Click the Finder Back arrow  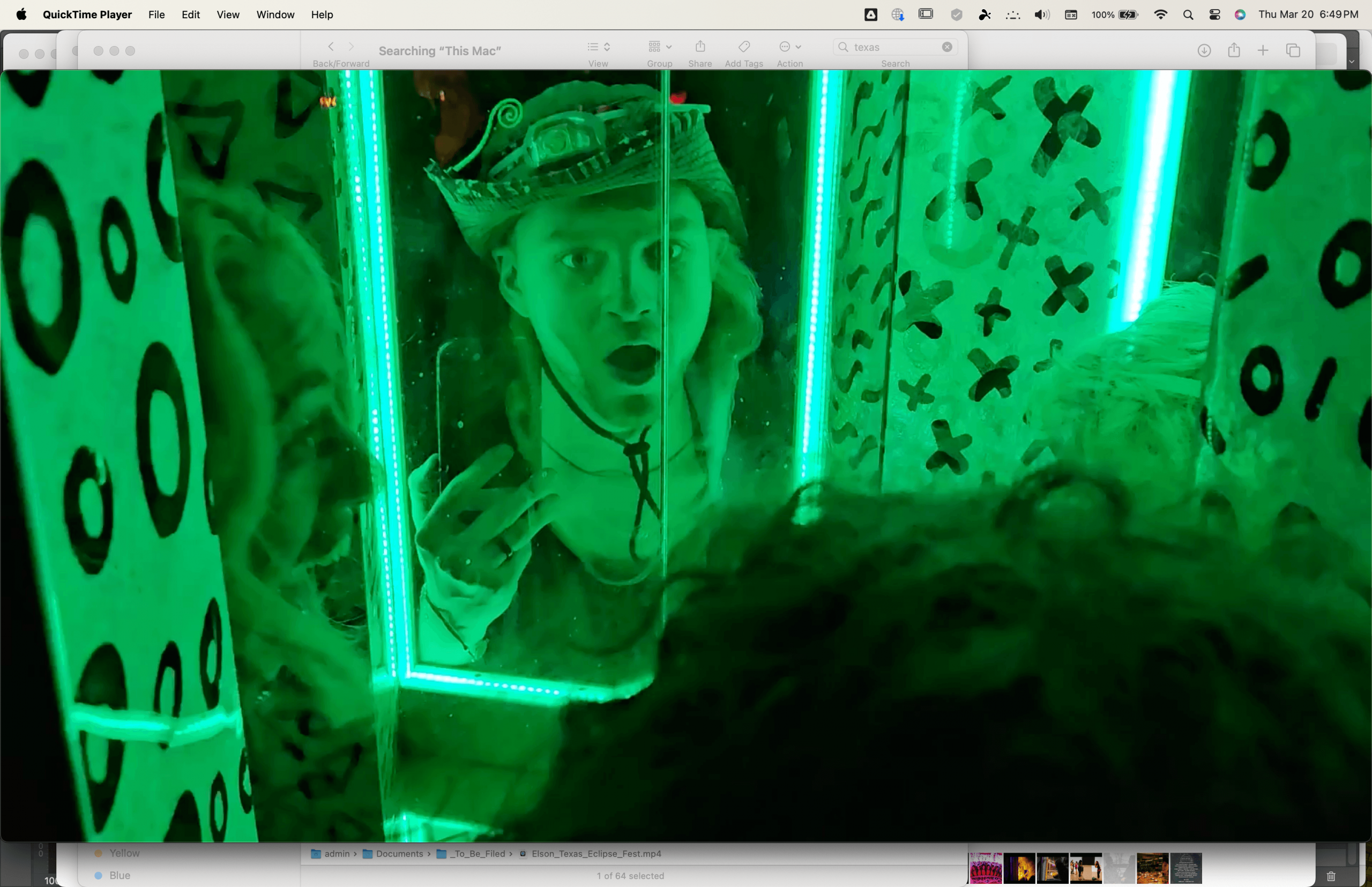click(x=331, y=47)
